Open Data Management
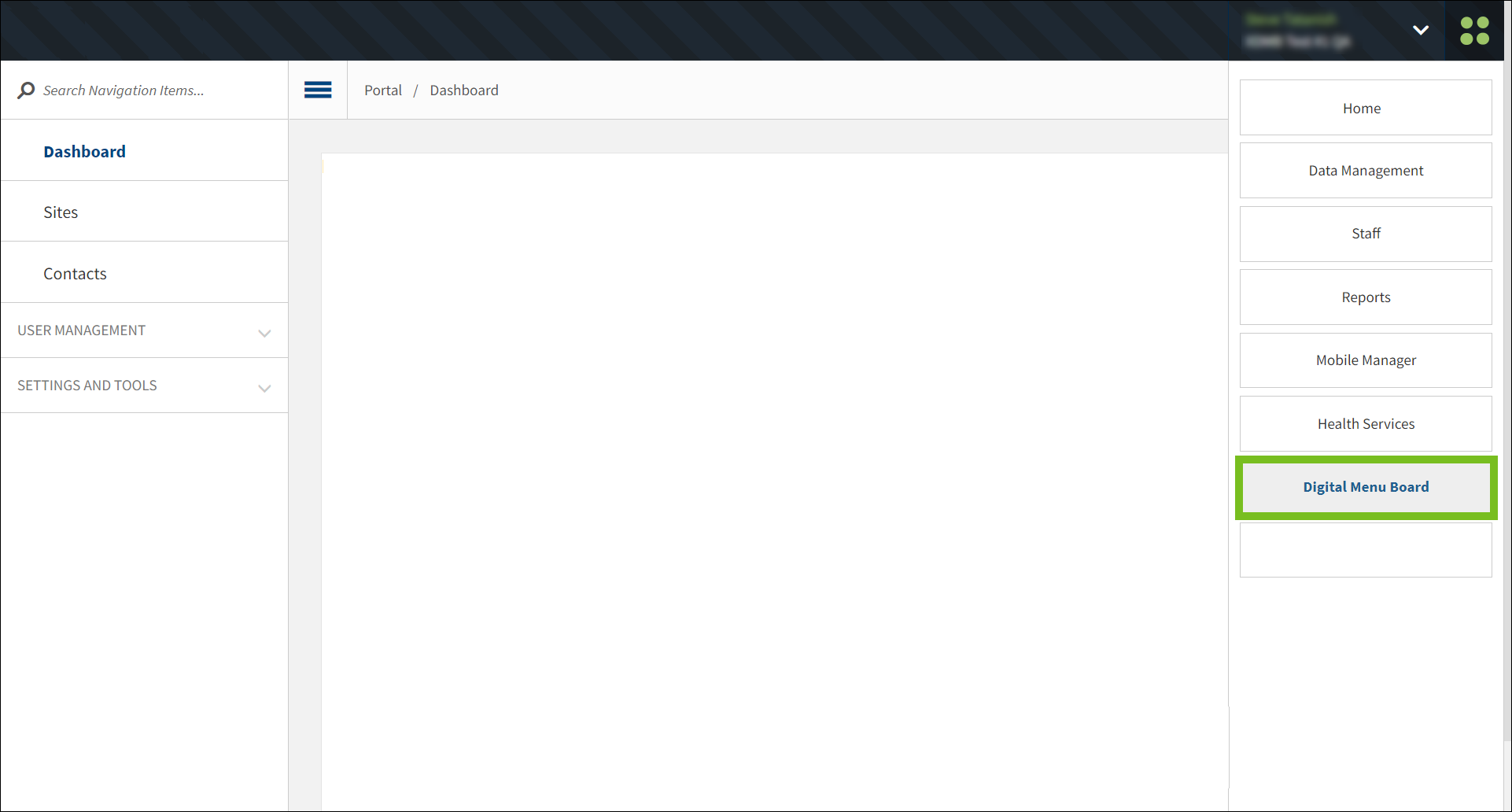 [x=1366, y=170]
